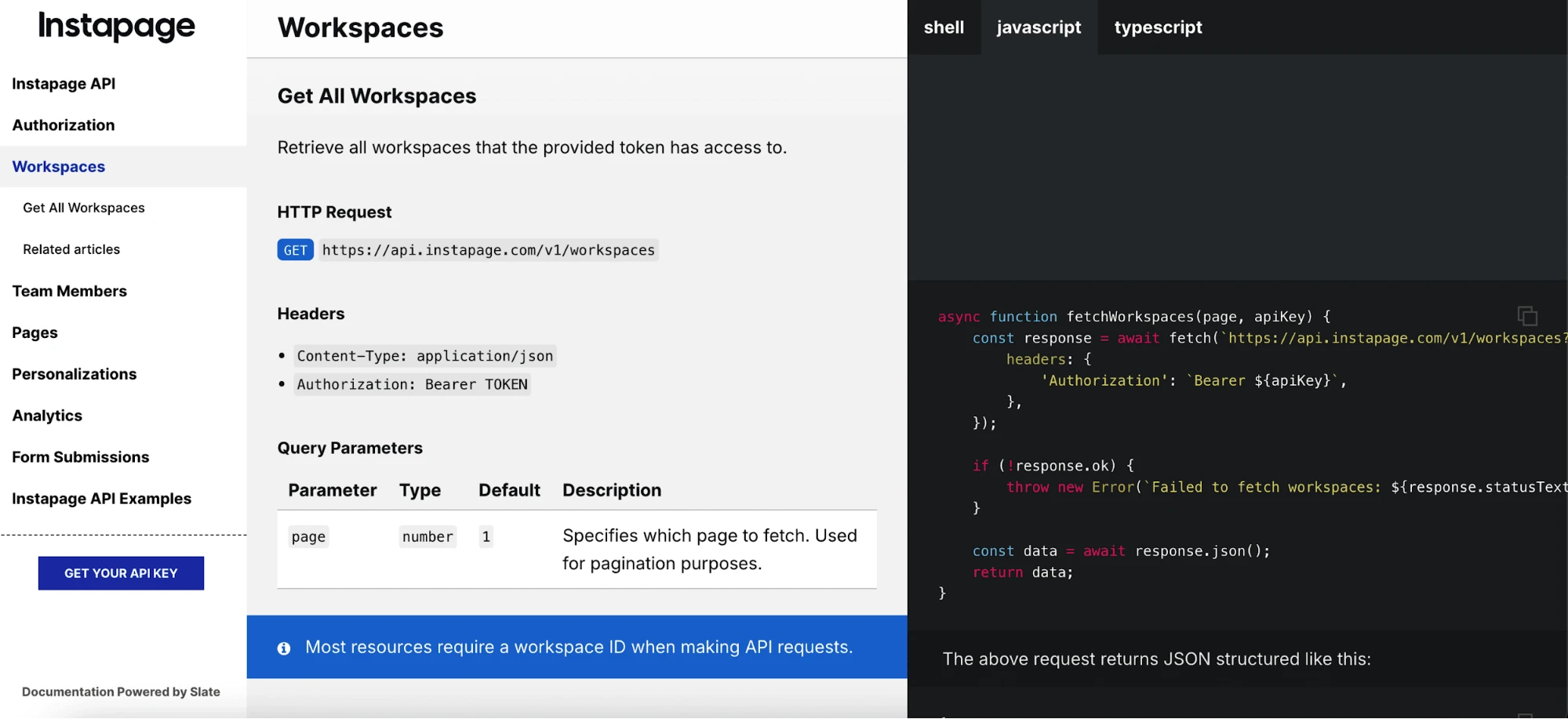
Task: Click the Get All Workspaces heading
Action: [377, 96]
